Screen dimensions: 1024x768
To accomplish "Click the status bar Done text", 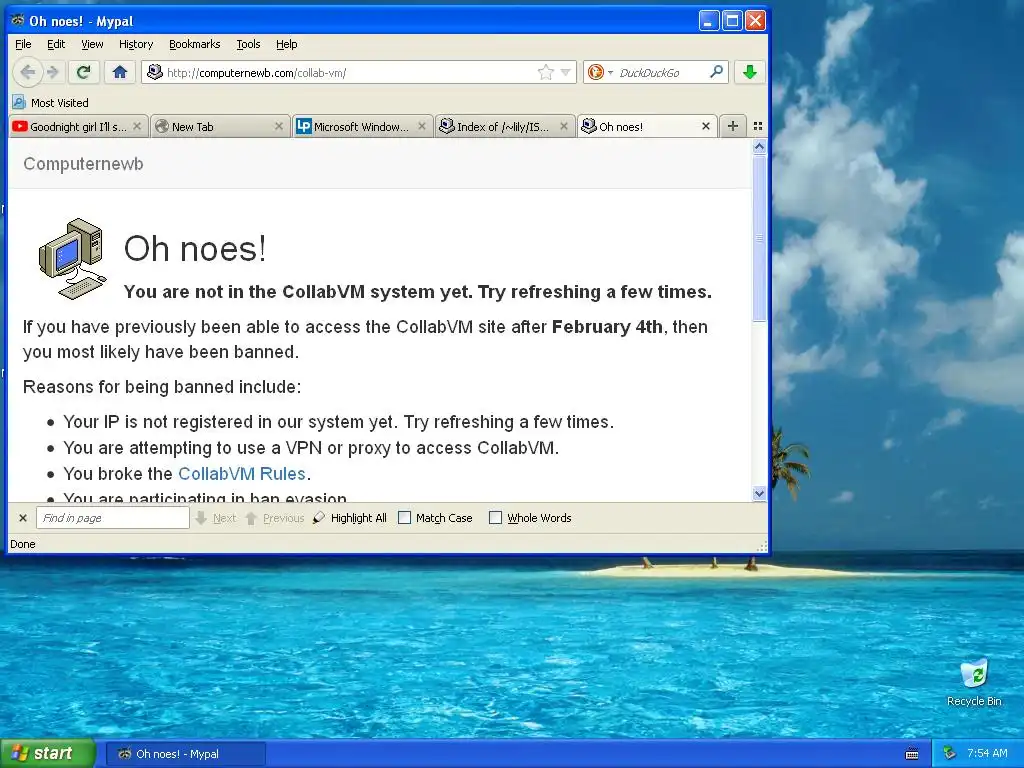I will point(23,544).
